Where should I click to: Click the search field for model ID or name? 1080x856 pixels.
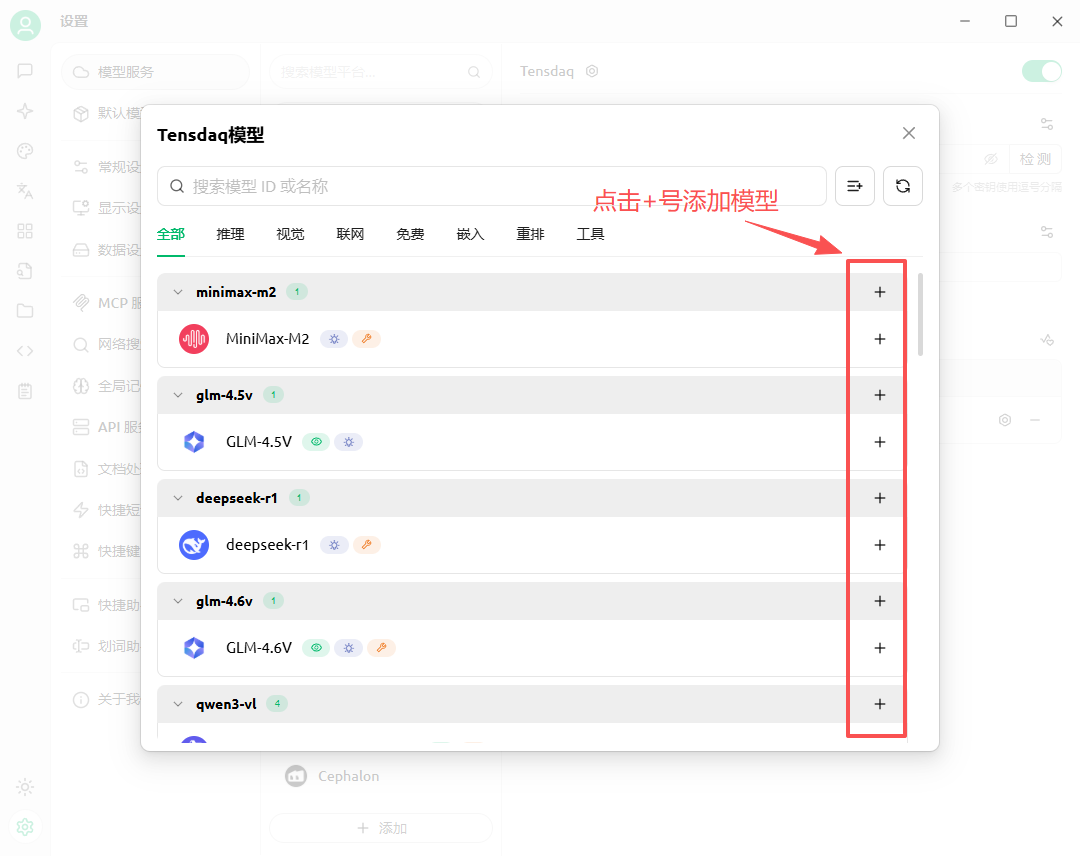coord(492,186)
